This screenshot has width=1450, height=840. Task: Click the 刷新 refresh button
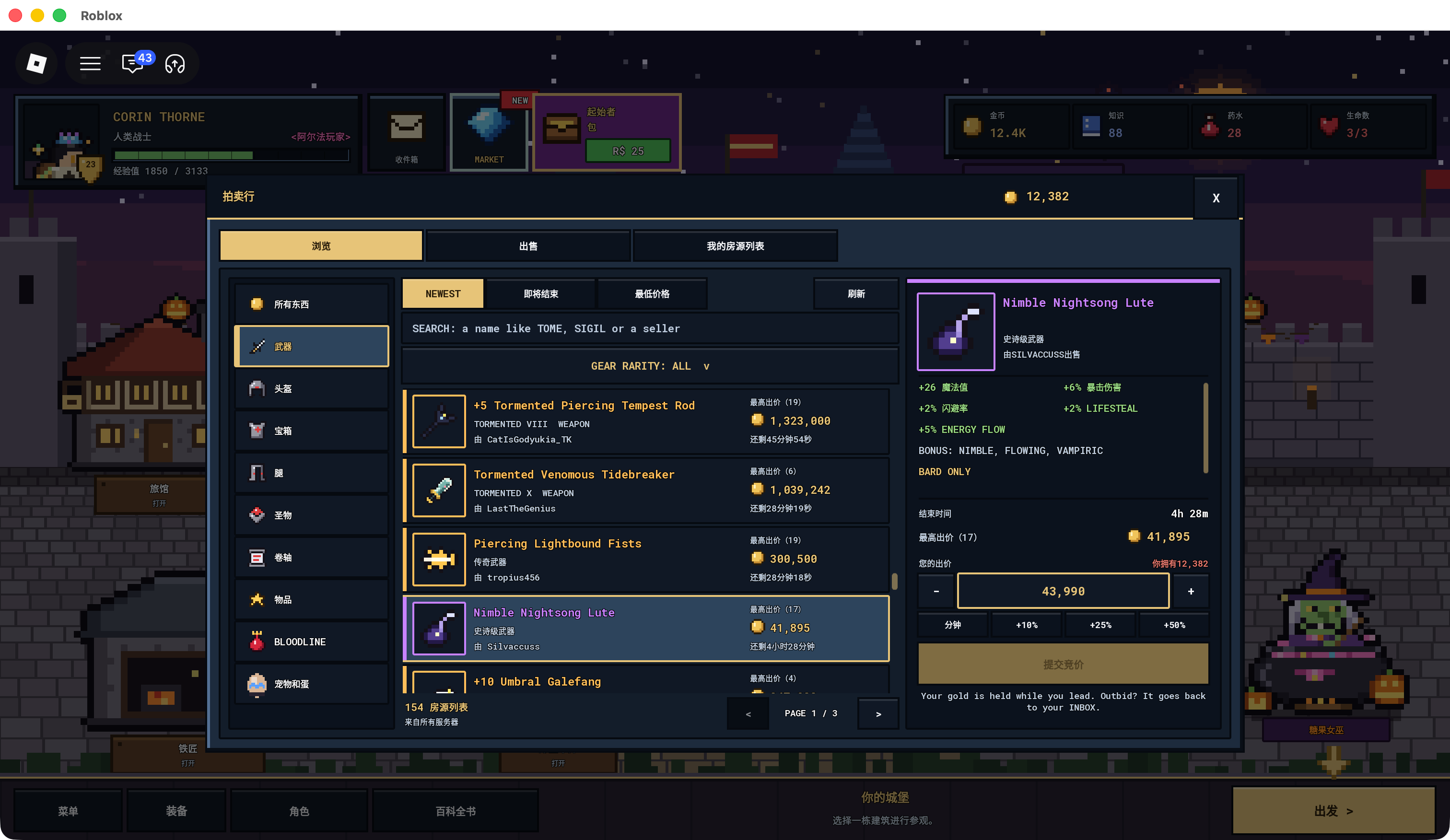pyautogui.click(x=855, y=293)
